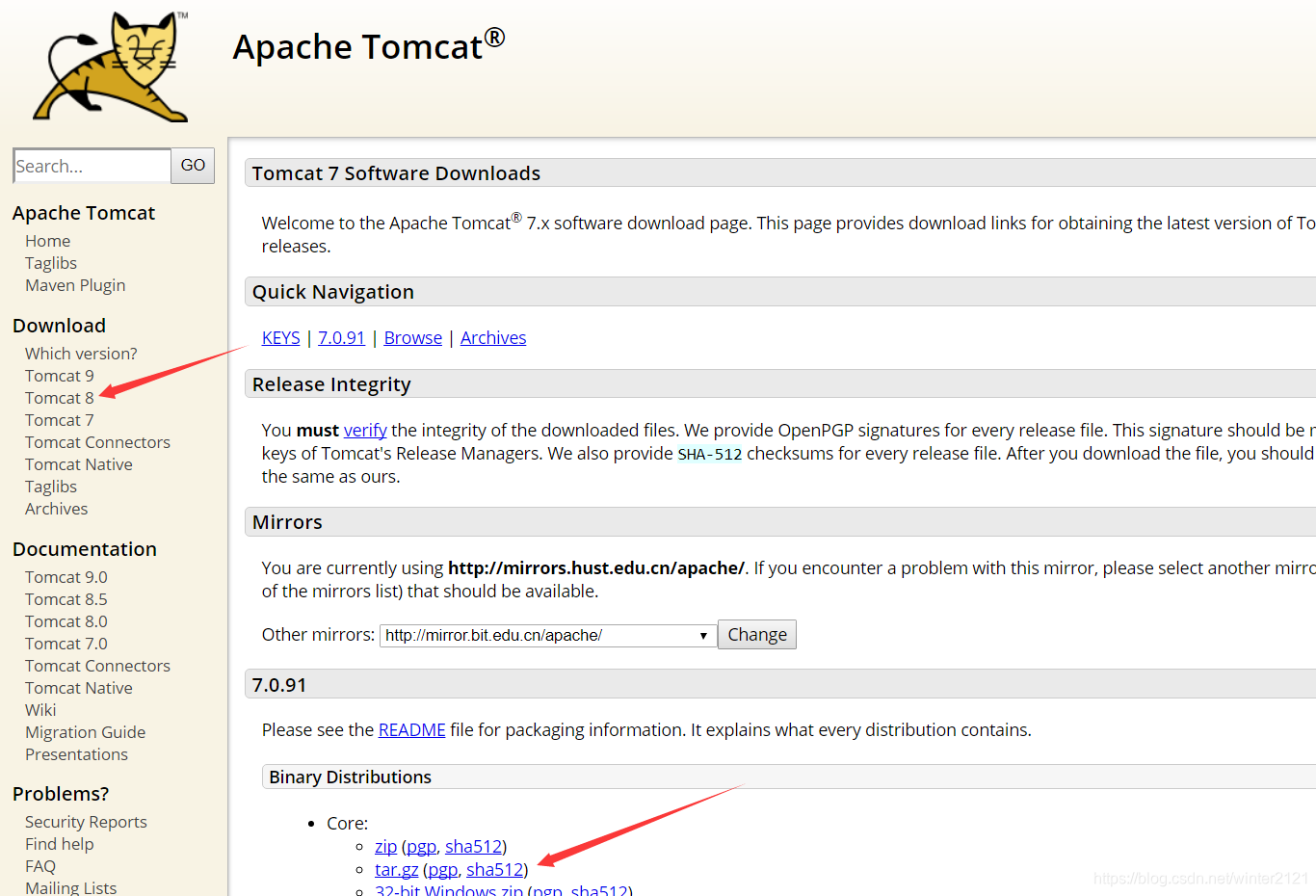
Task: Open Tomcat 7.0 documentation
Action: (66, 644)
